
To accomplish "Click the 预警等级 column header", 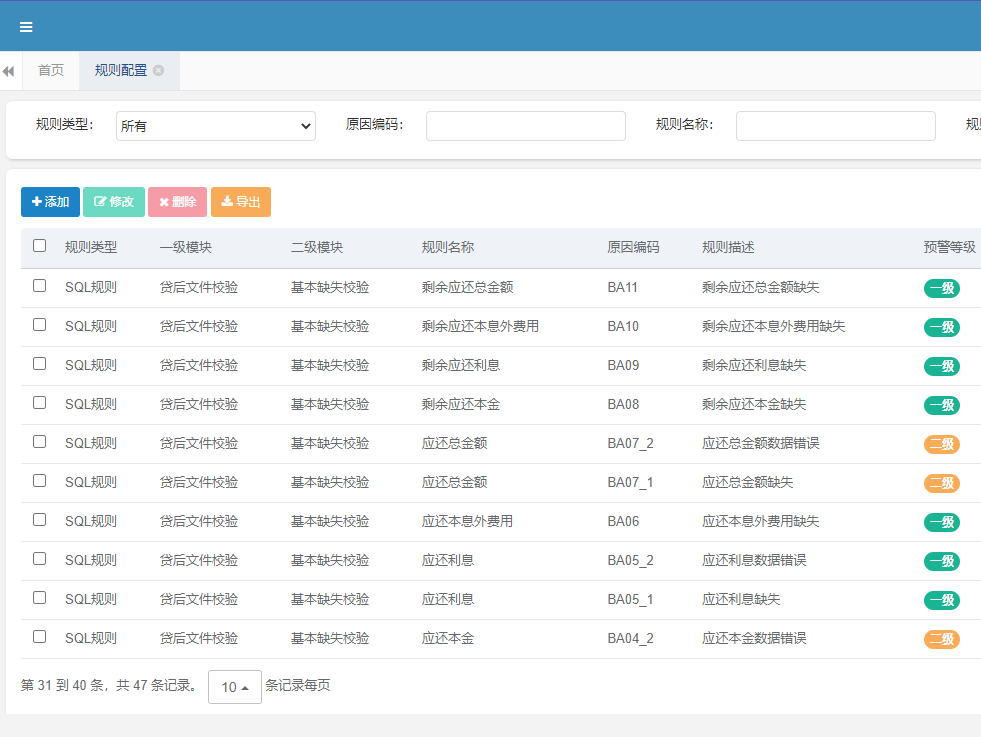I will point(950,248).
